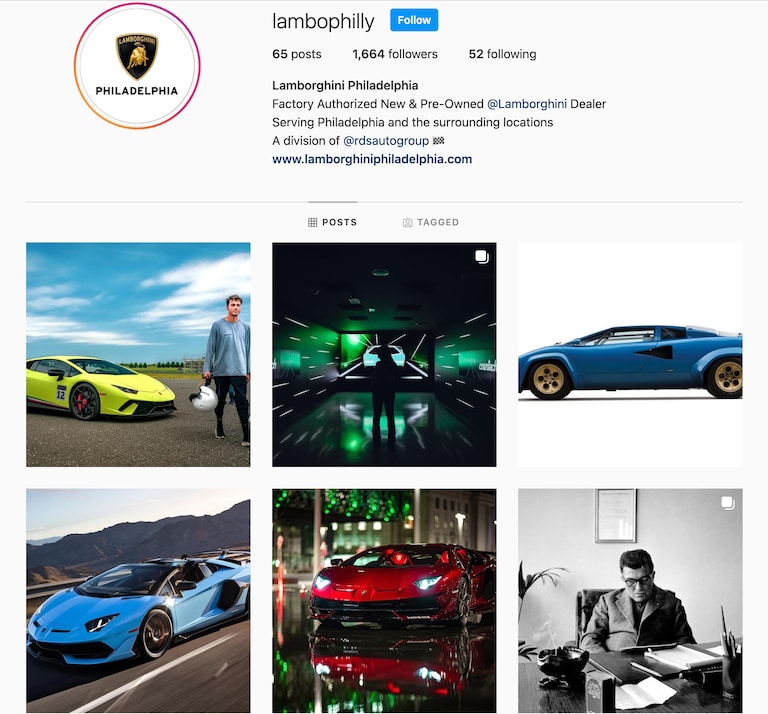The image size is (768, 714).
Task: Open the light blue Aventador roadster post
Action: tap(138, 600)
